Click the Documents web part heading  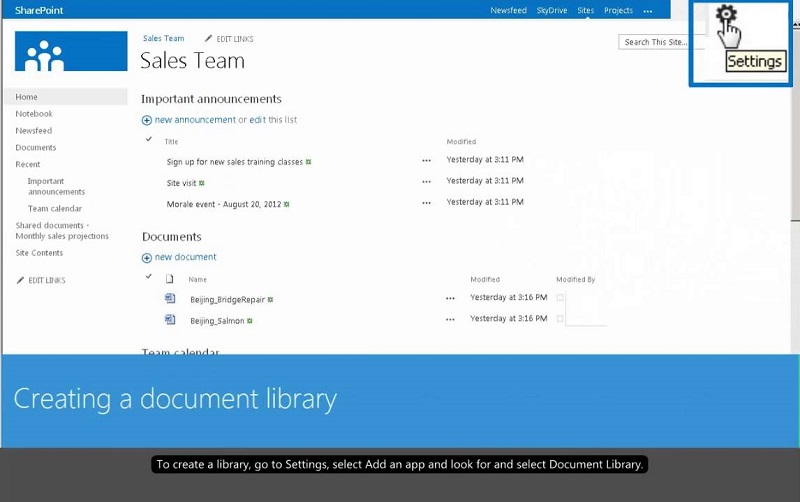171,237
